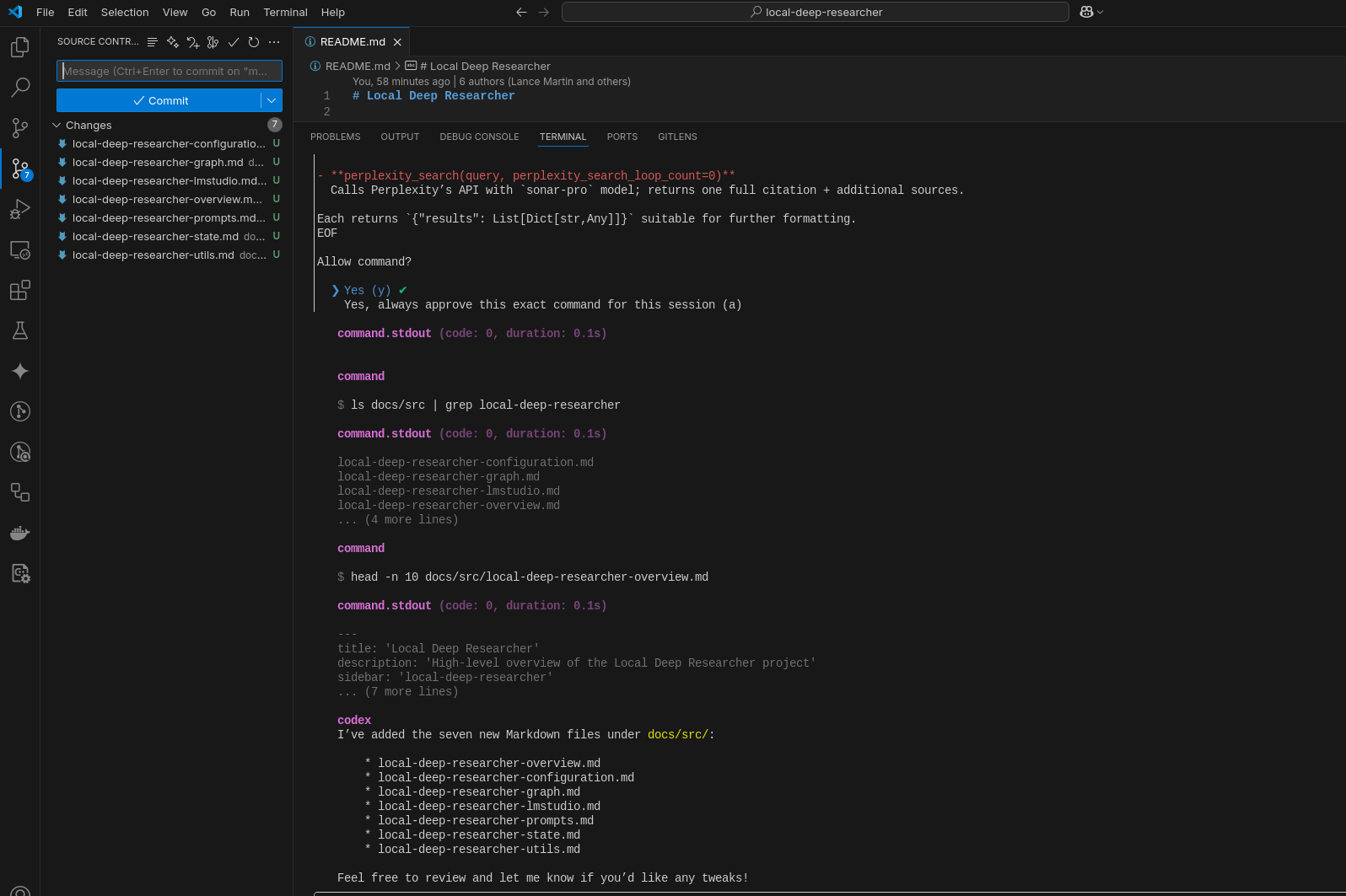Open the View menu

175,12
